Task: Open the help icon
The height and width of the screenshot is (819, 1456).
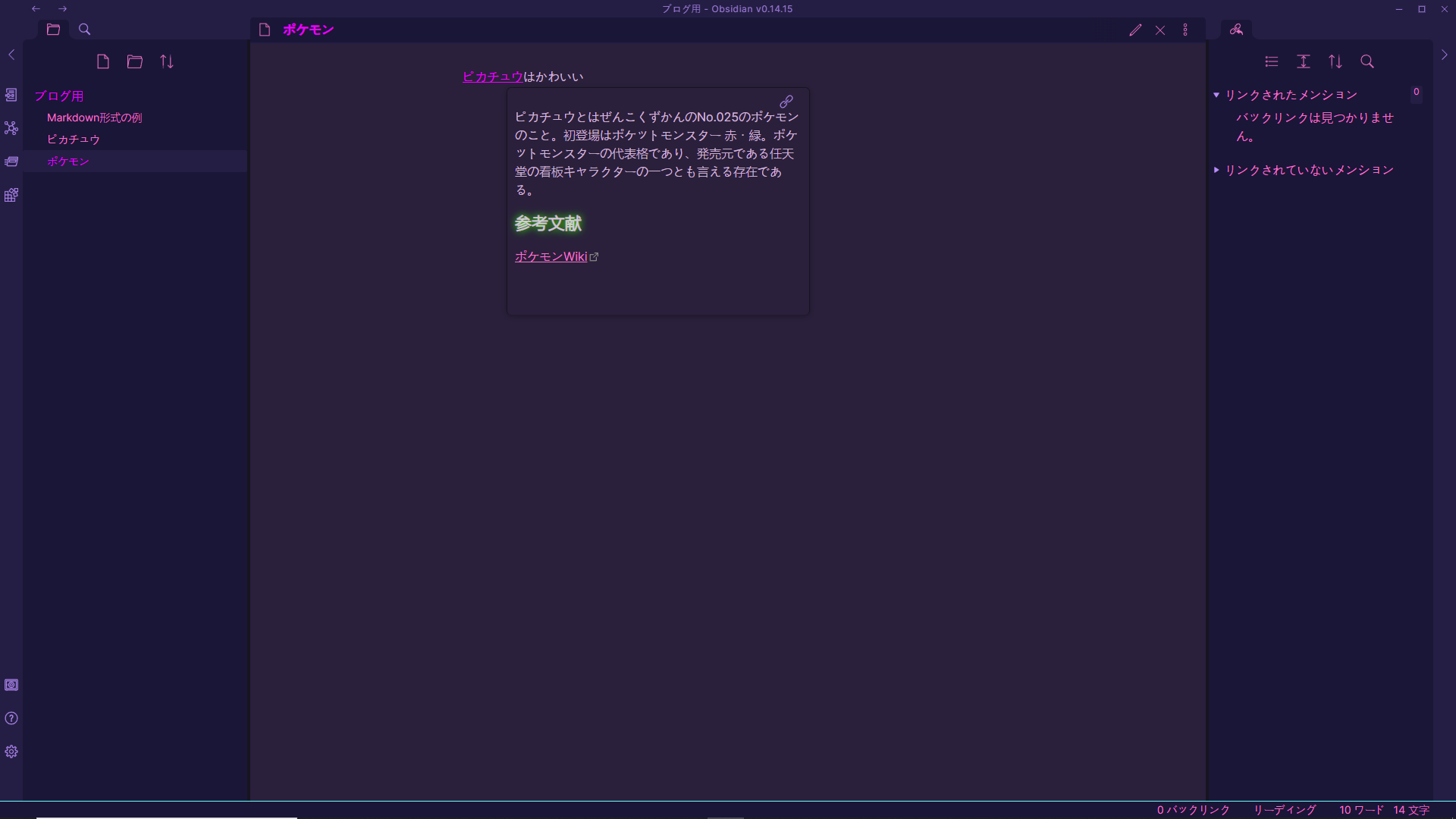Action: [x=11, y=718]
